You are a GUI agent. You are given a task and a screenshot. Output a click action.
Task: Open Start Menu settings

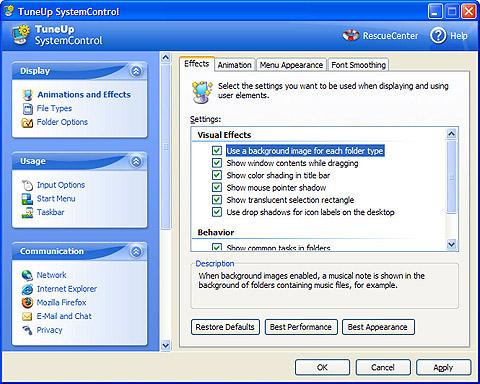coord(56,199)
